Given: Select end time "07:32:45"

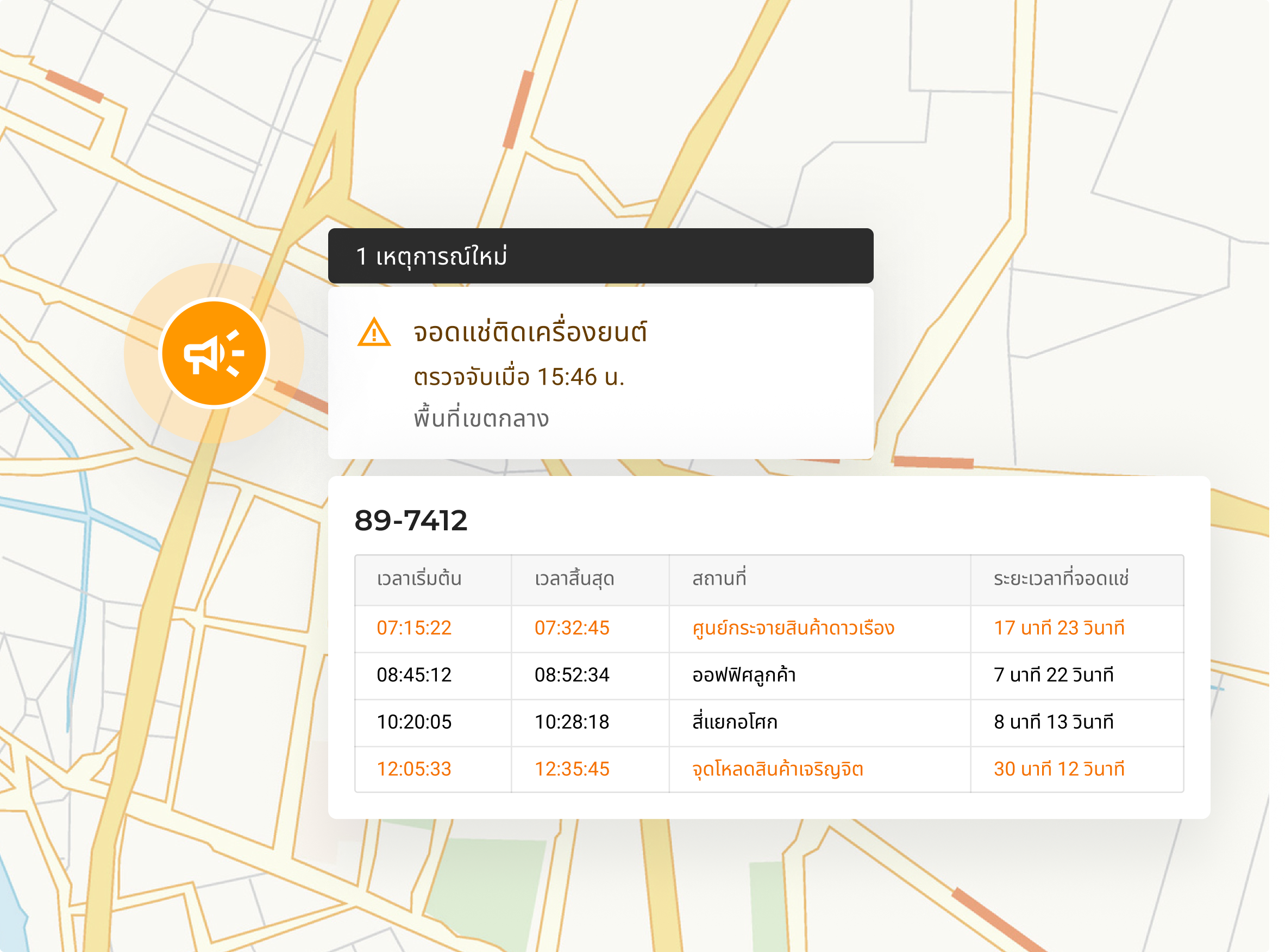Looking at the screenshot, I should coord(572,628).
